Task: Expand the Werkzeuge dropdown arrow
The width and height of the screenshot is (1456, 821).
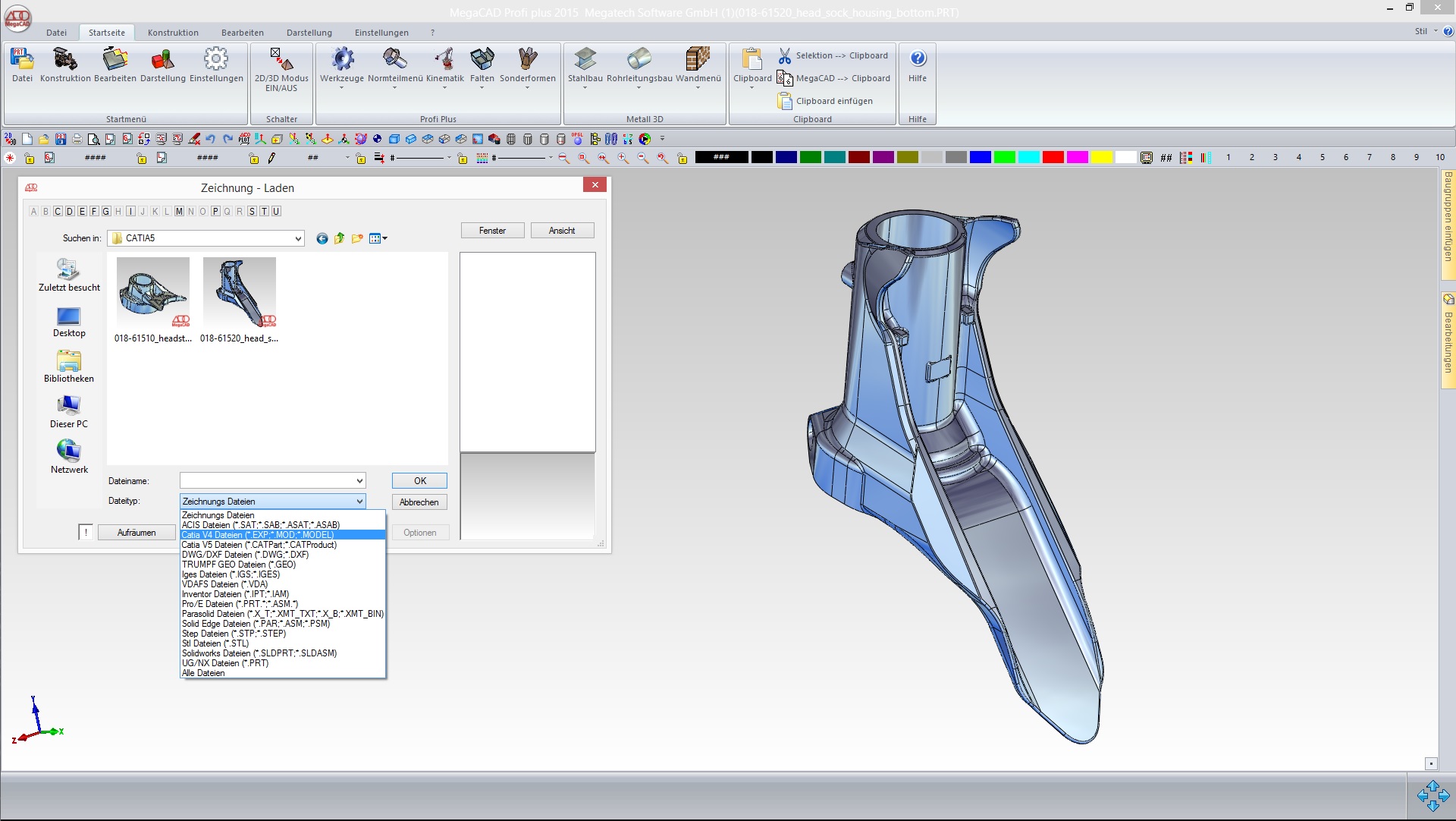Action: 341,88
